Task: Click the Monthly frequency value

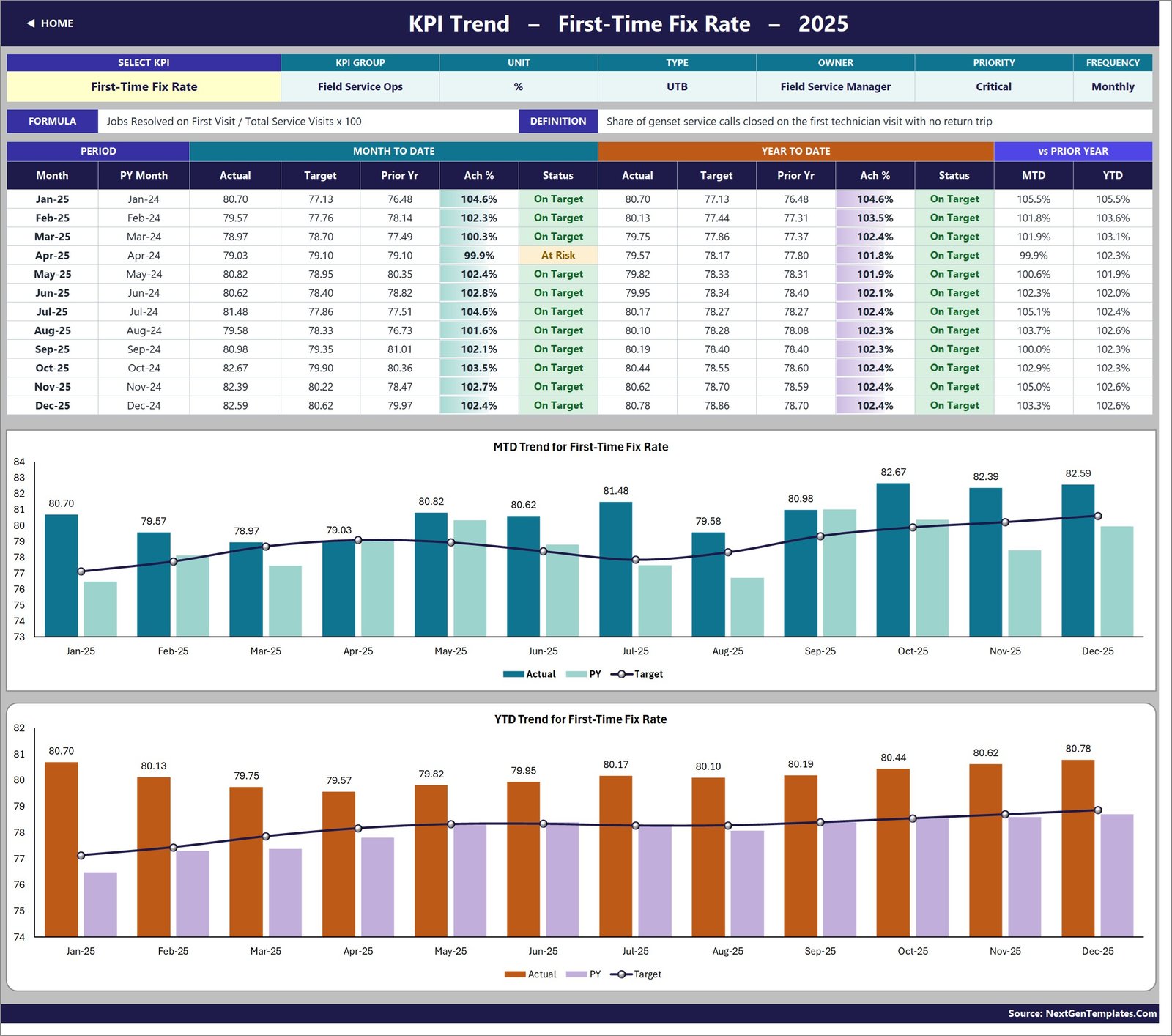Action: (x=1113, y=86)
